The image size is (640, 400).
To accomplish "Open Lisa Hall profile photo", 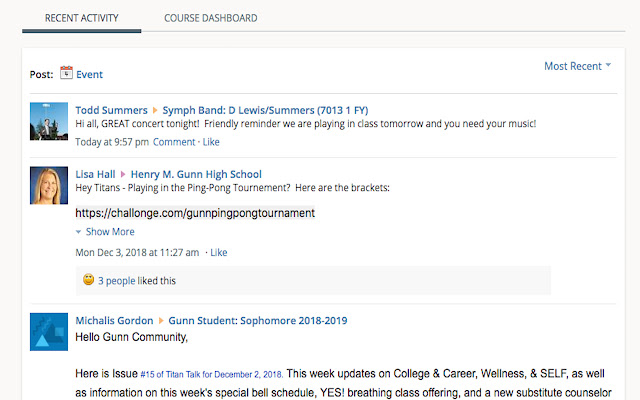I will click(49, 185).
